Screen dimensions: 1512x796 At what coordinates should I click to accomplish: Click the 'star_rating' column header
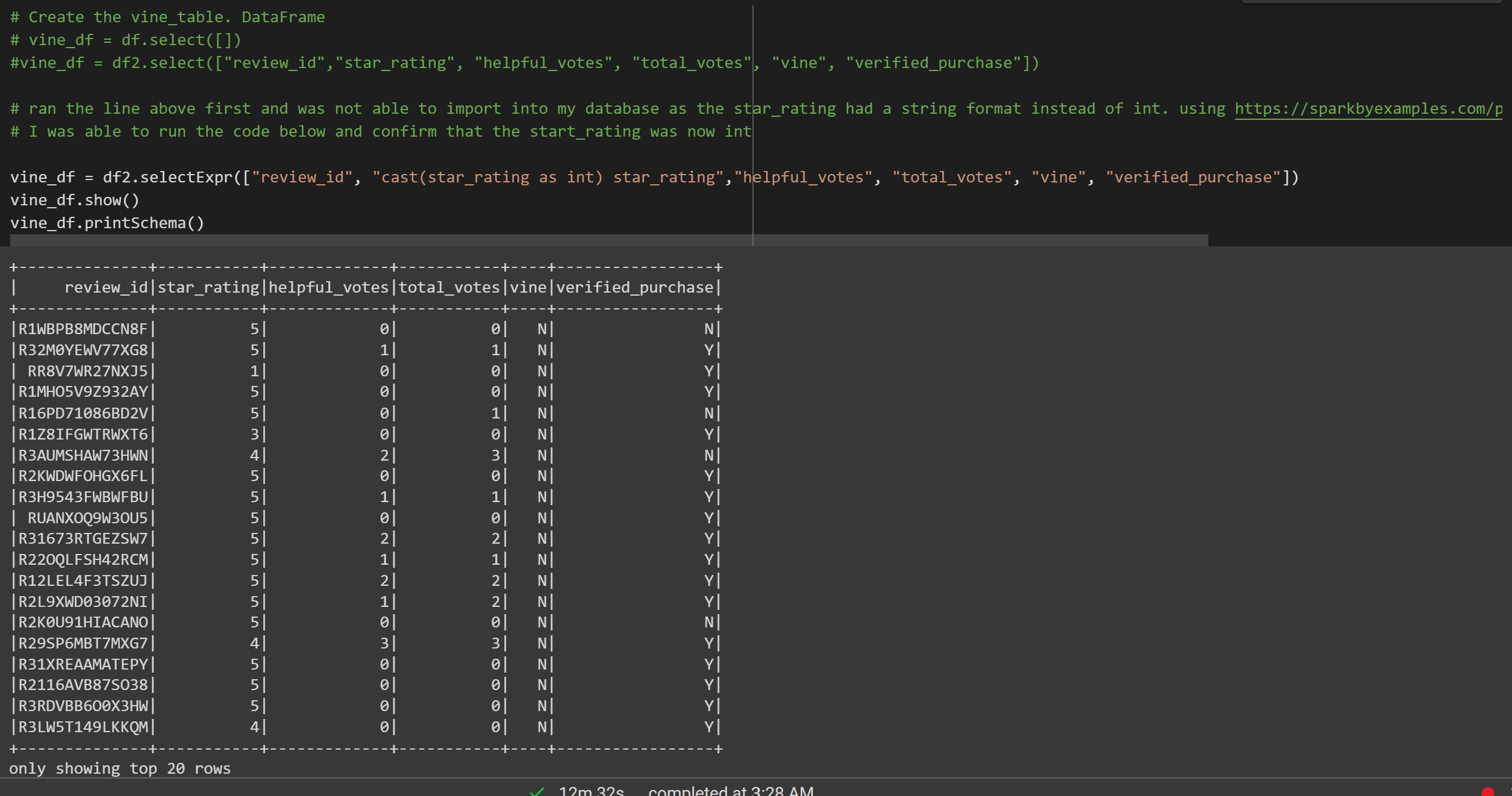[208, 287]
